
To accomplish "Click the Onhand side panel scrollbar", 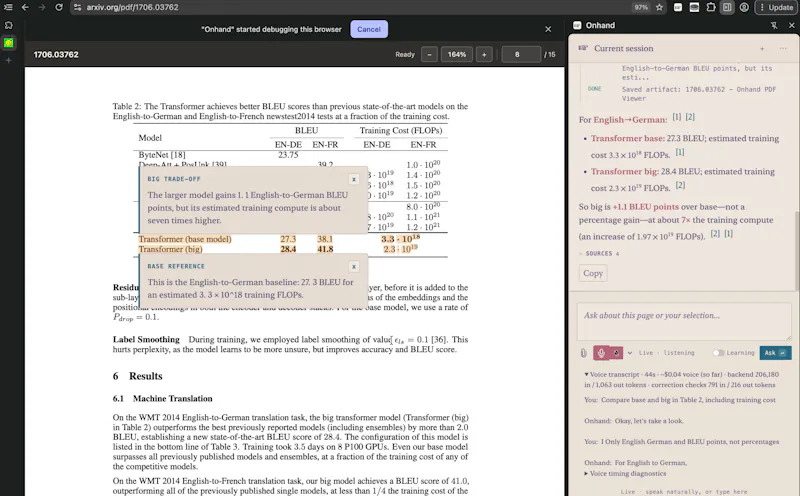I will tap(796, 250).
